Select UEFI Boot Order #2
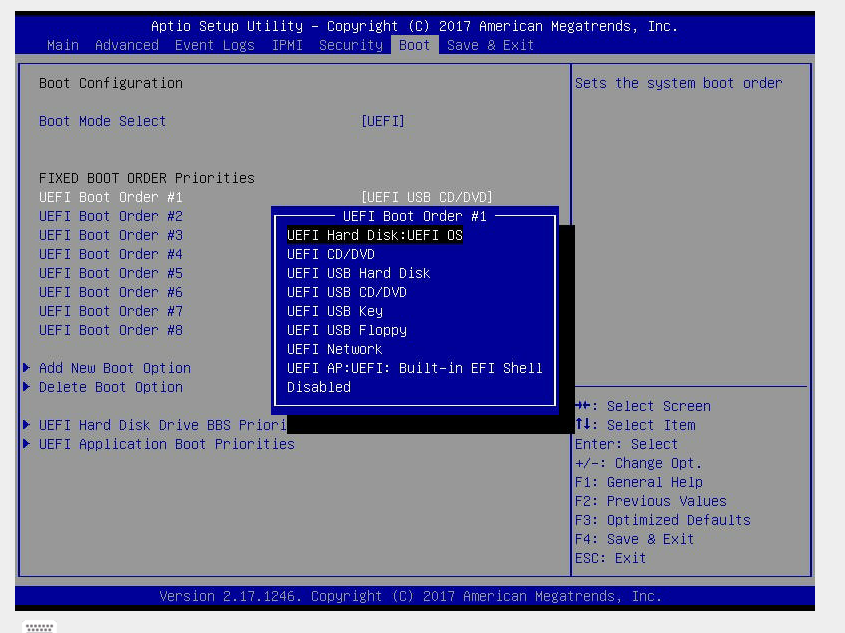Screen dimensions: 845x633 pyautogui.click(x=110, y=216)
